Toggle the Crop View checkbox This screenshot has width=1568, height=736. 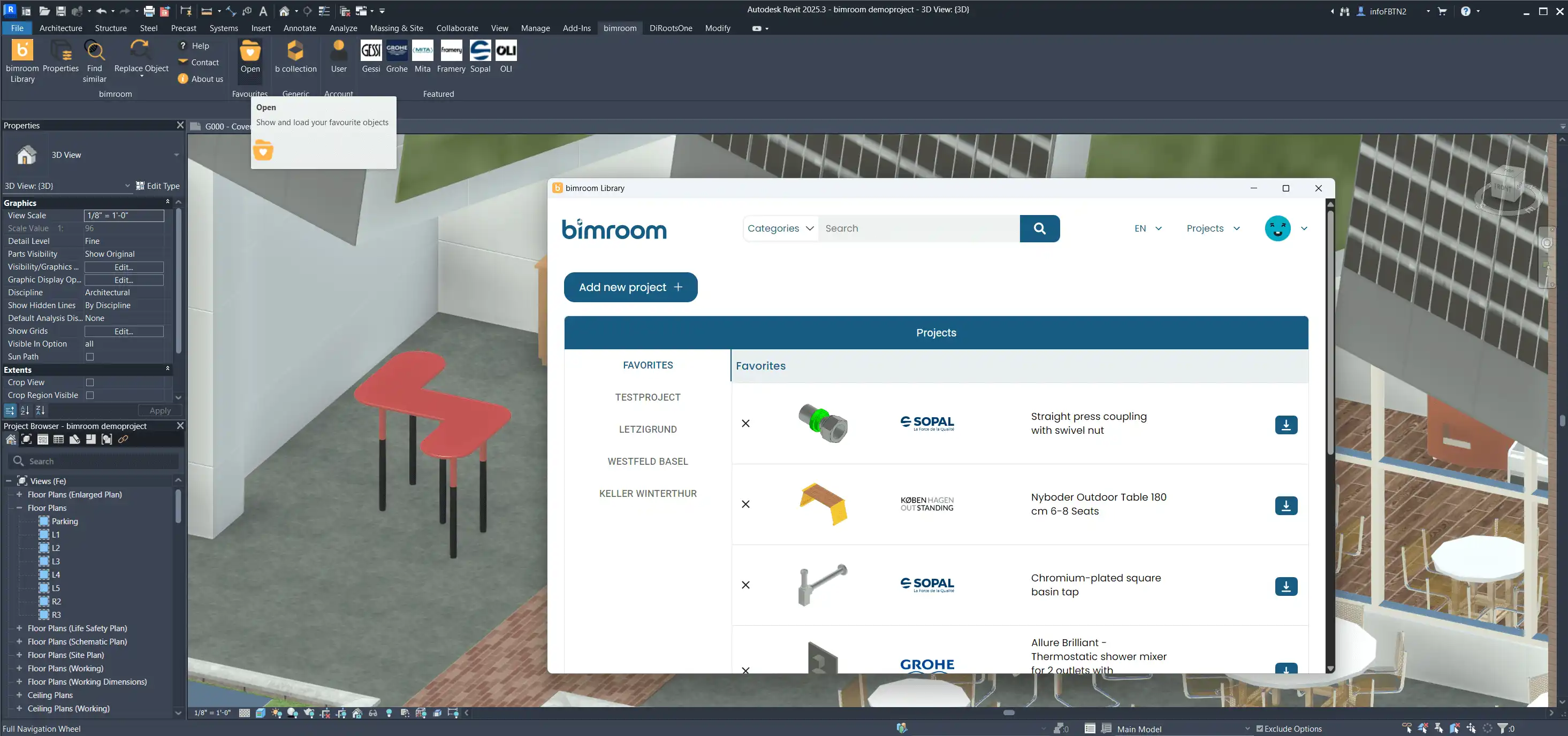pos(90,382)
